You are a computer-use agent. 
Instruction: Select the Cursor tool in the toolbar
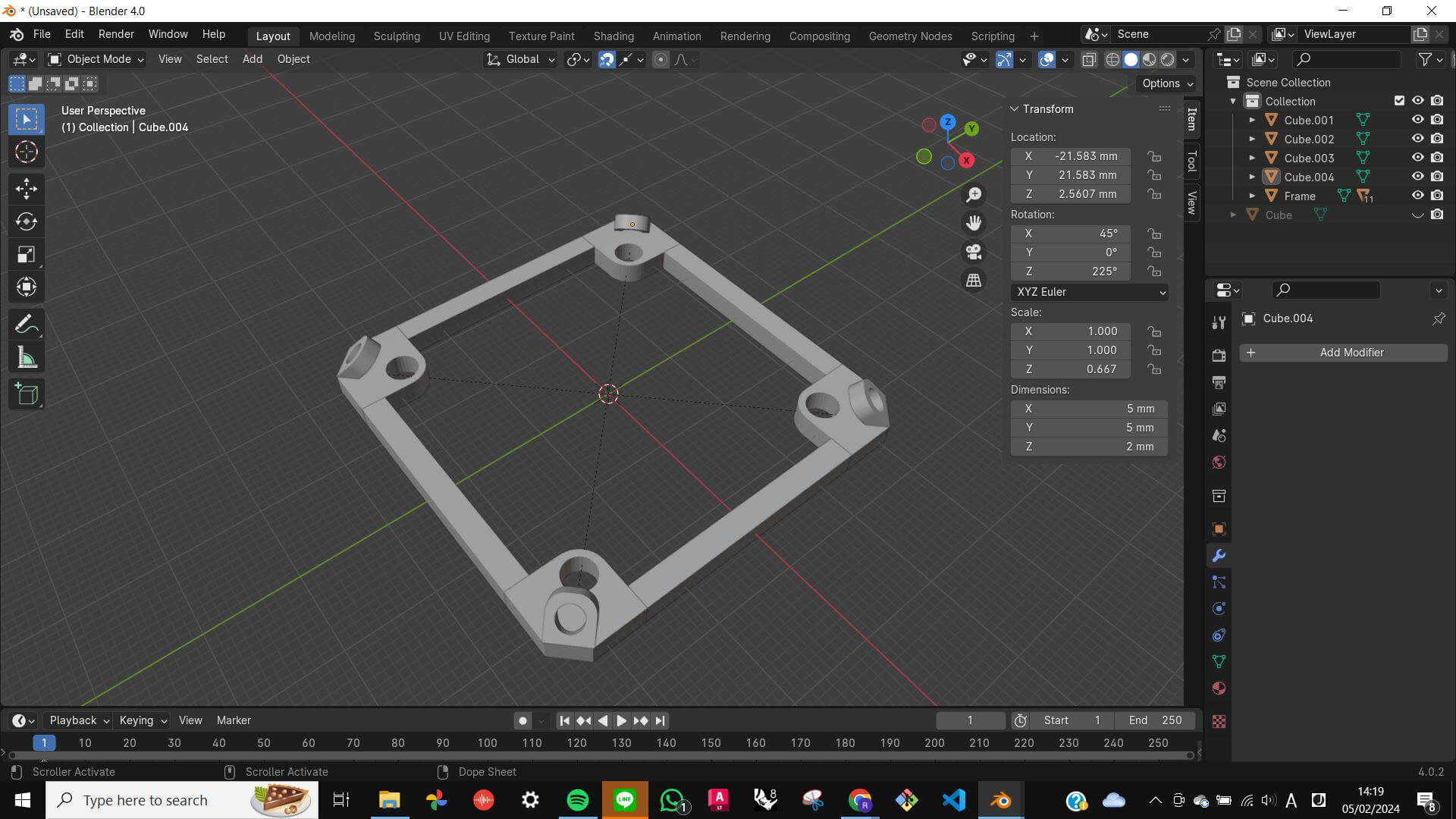[27, 152]
